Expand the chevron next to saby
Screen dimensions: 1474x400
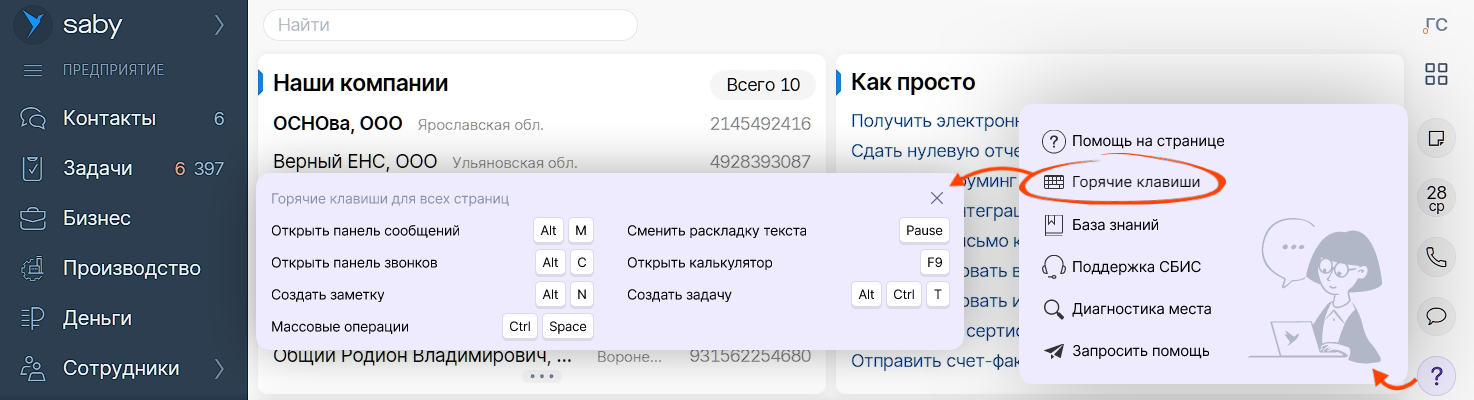tap(219, 26)
